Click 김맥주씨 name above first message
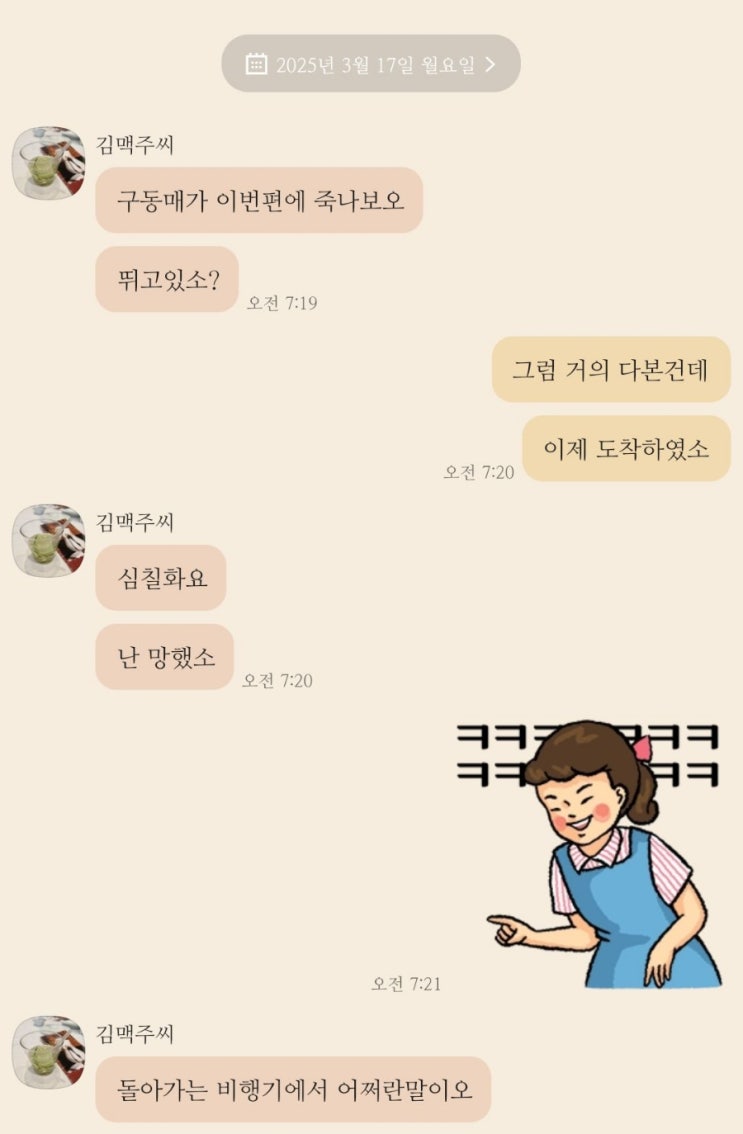Viewport: 743px width, 1134px height. click(x=135, y=145)
